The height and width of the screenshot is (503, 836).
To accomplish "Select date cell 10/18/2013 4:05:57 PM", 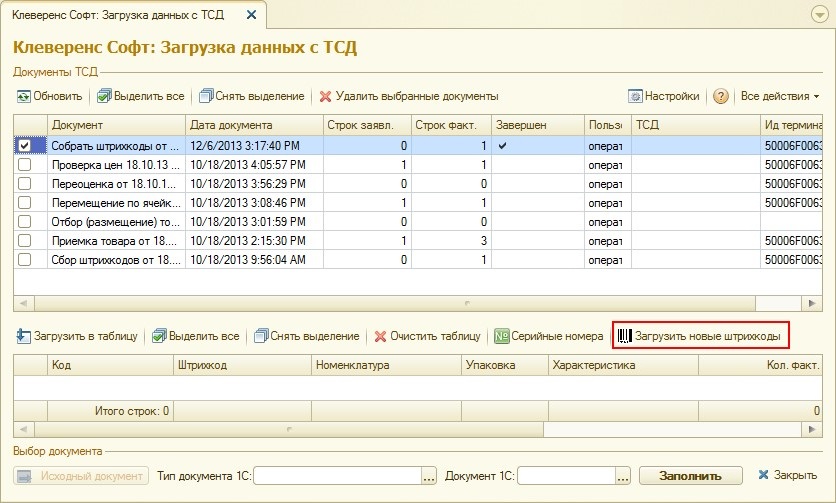I will (254, 165).
